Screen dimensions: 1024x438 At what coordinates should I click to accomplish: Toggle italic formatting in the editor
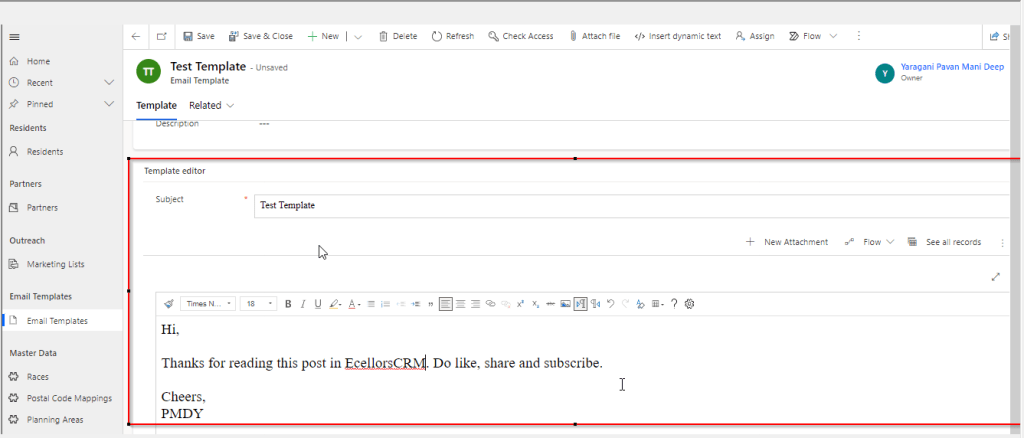(303, 304)
